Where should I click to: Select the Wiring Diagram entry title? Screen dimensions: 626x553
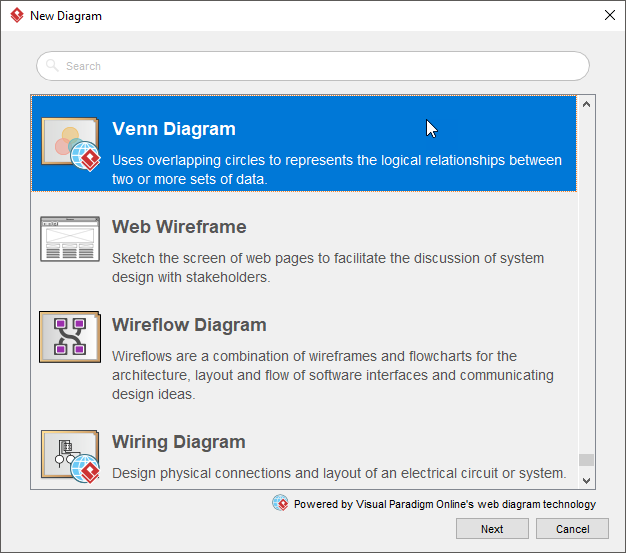178,442
